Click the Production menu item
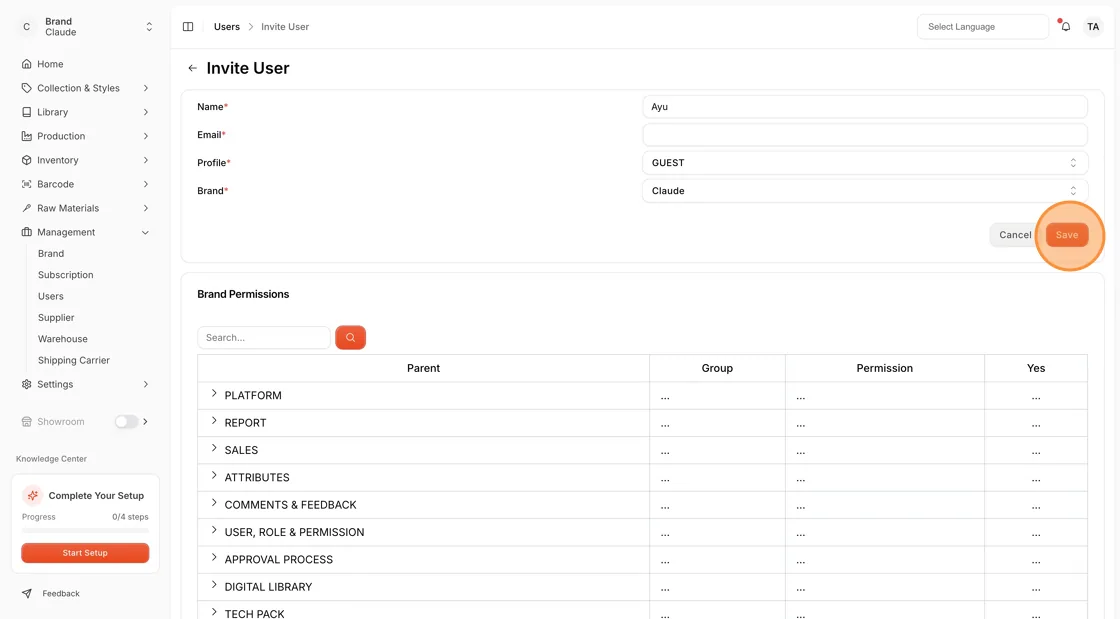Screen dimensions: 1120x619 coord(85,136)
